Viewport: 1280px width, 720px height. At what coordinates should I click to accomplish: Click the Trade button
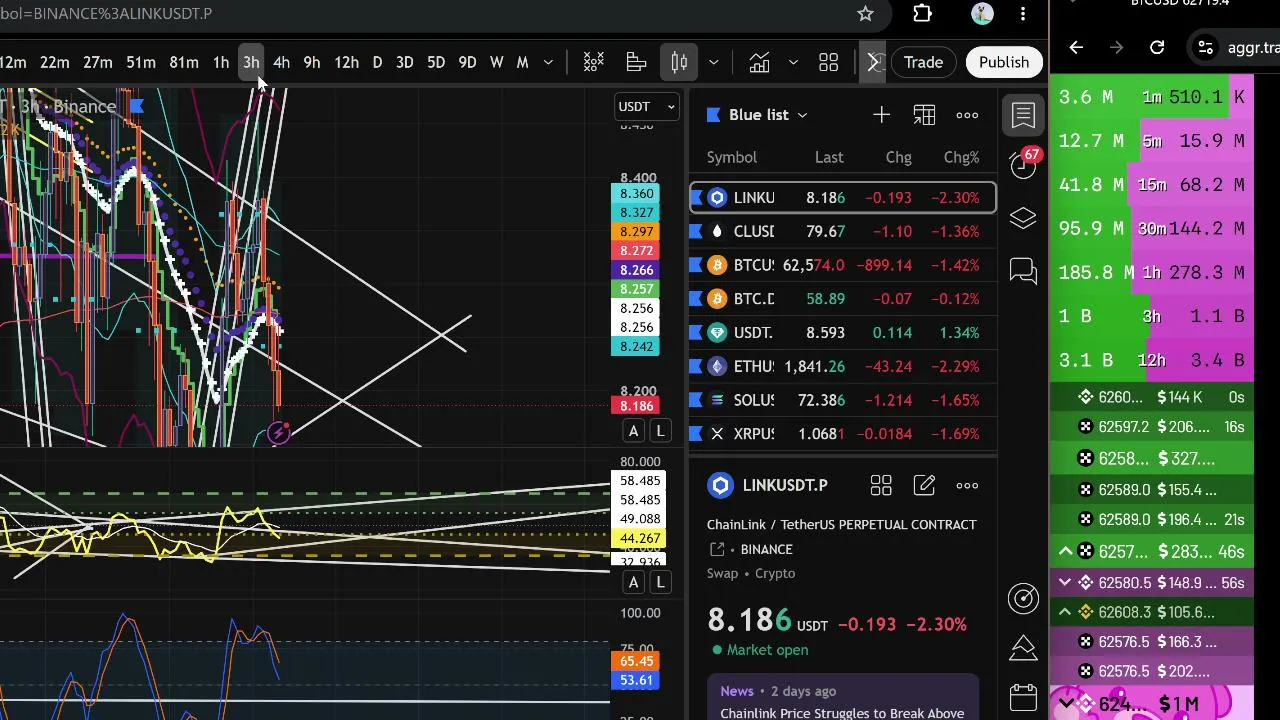pyautogui.click(x=923, y=63)
